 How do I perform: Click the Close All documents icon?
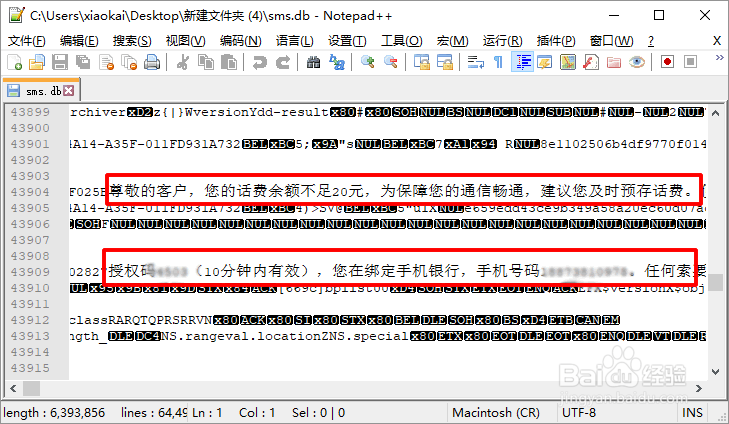[129, 62]
